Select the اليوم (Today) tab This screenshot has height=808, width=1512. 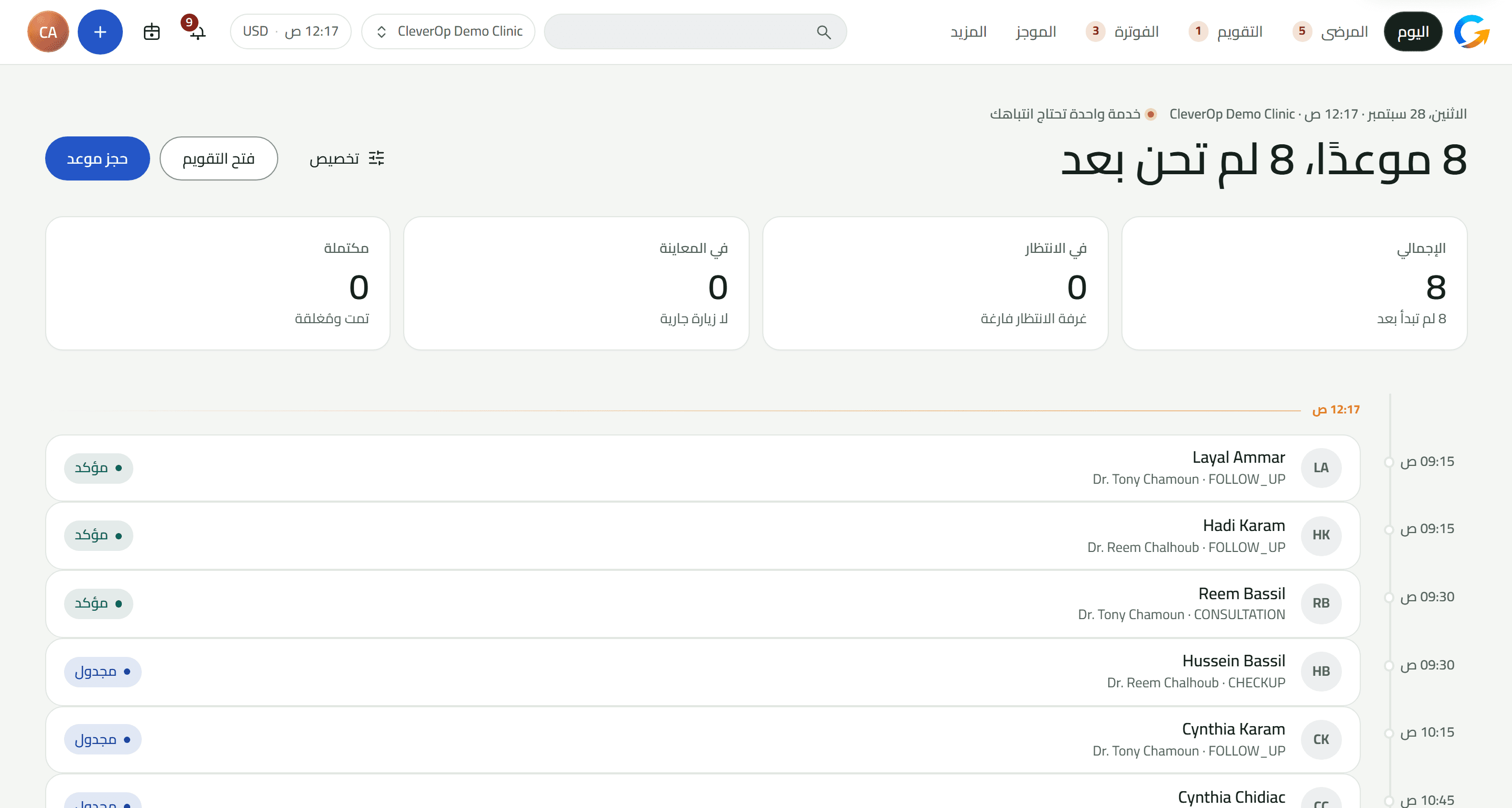[1412, 31]
